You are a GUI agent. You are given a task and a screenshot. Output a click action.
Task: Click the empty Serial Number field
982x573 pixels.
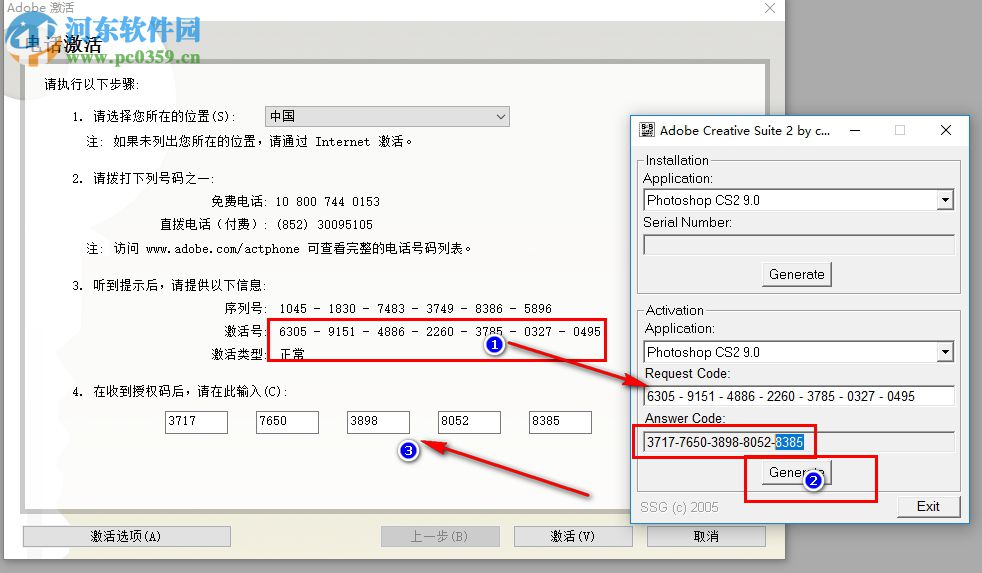click(799, 245)
